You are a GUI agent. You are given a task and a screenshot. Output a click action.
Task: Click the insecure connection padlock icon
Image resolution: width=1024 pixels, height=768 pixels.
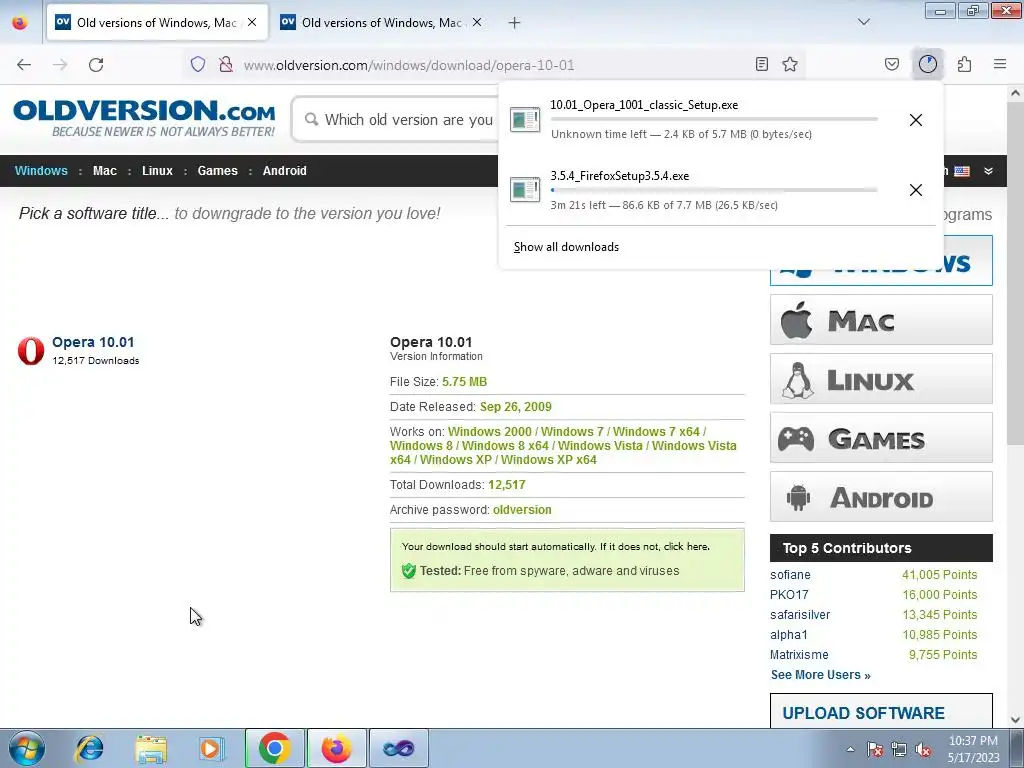tap(226, 64)
